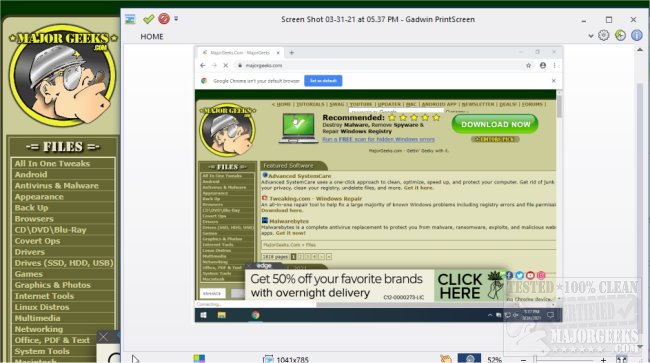Click the 52% zoom level value

[x=494, y=359]
